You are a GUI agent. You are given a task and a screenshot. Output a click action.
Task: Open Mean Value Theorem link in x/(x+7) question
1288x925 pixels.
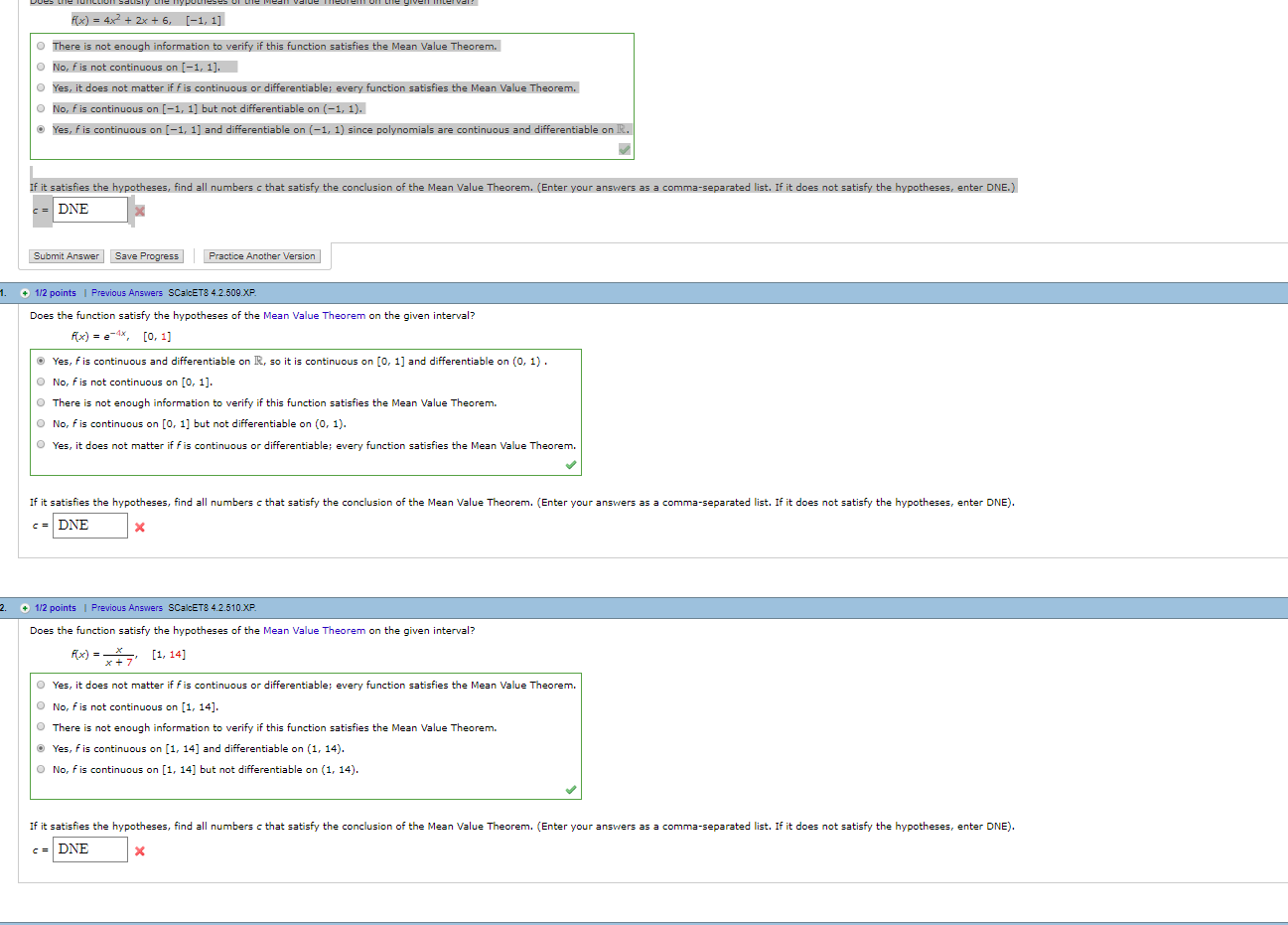coord(314,631)
